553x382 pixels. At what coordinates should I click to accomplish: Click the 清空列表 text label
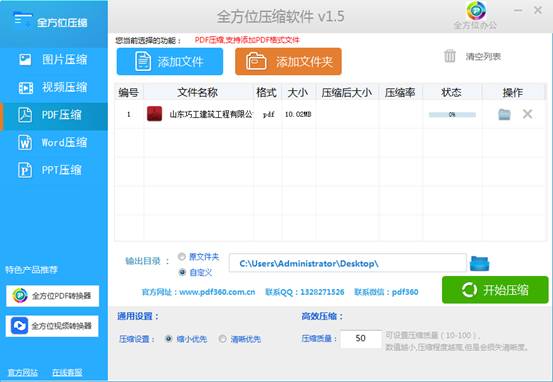pos(483,56)
